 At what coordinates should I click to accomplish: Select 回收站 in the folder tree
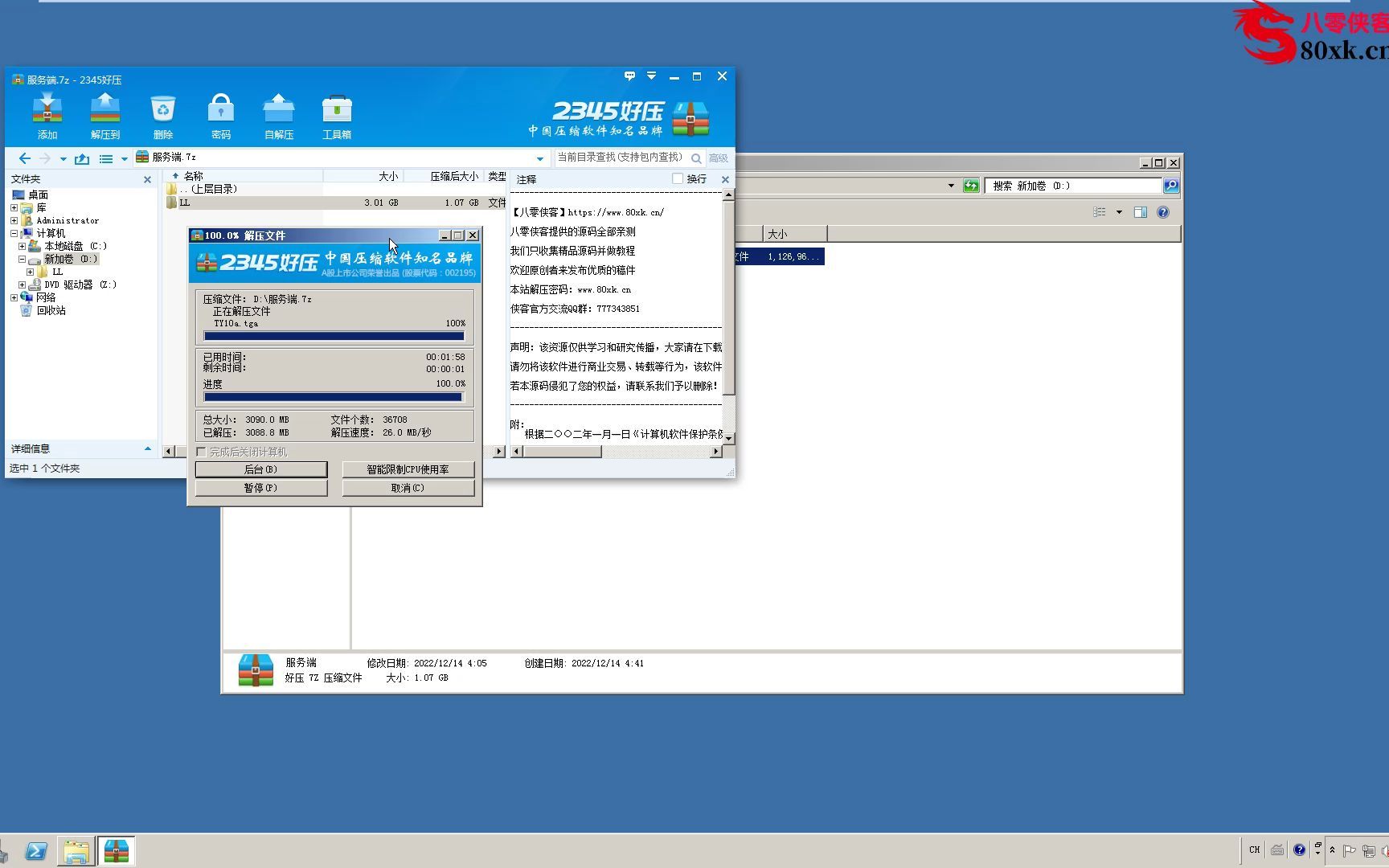tap(51, 310)
